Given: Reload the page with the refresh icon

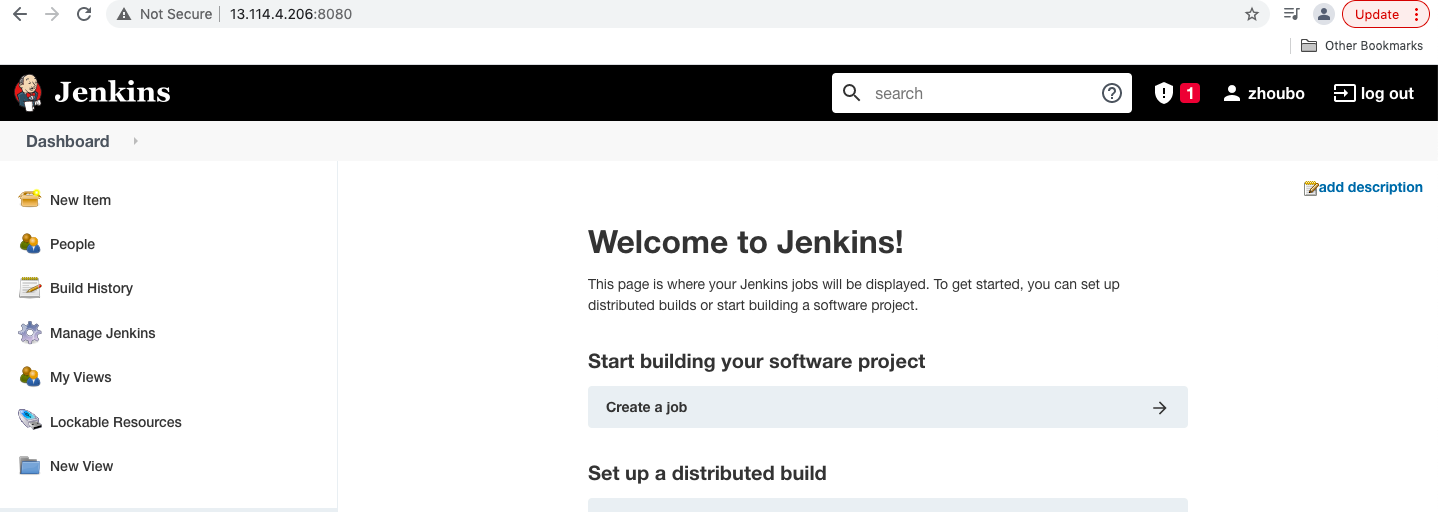Looking at the screenshot, I should point(85,14).
